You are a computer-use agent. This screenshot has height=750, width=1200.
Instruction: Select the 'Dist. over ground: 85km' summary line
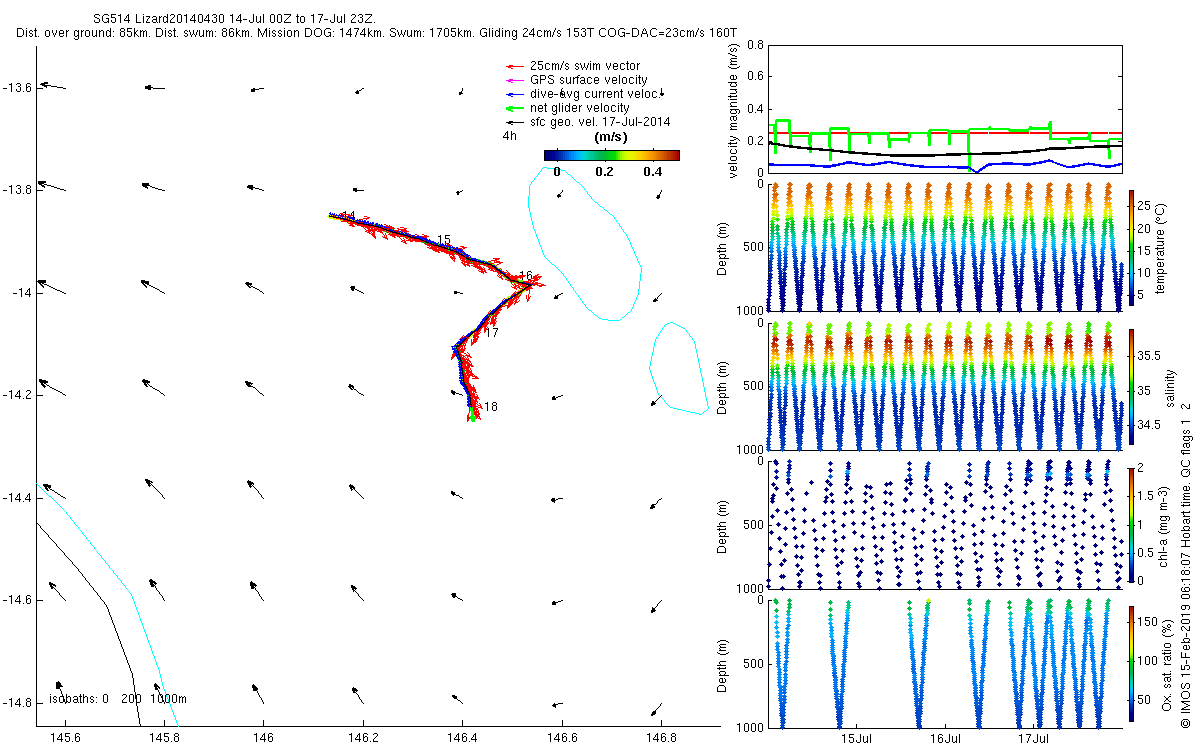376,33
